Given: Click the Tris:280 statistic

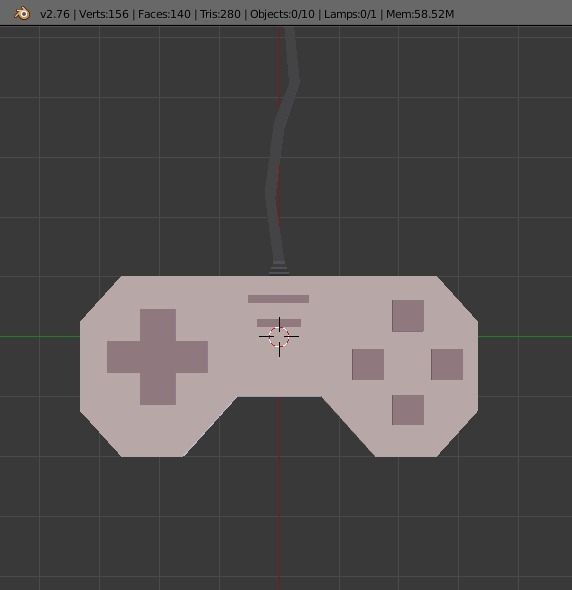Looking at the screenshot, I should pos(220,14).
